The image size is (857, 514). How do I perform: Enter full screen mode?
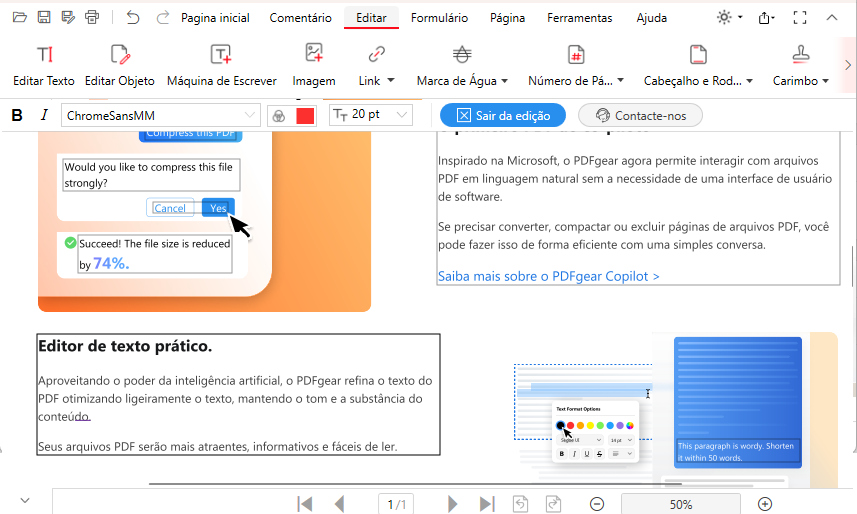pyautogui.click(x=800, y=18)
